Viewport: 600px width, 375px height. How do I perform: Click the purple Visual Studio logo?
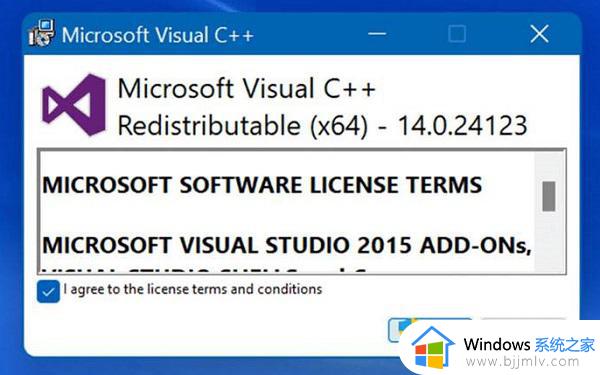pyautogui.click(x=74, y=105)
